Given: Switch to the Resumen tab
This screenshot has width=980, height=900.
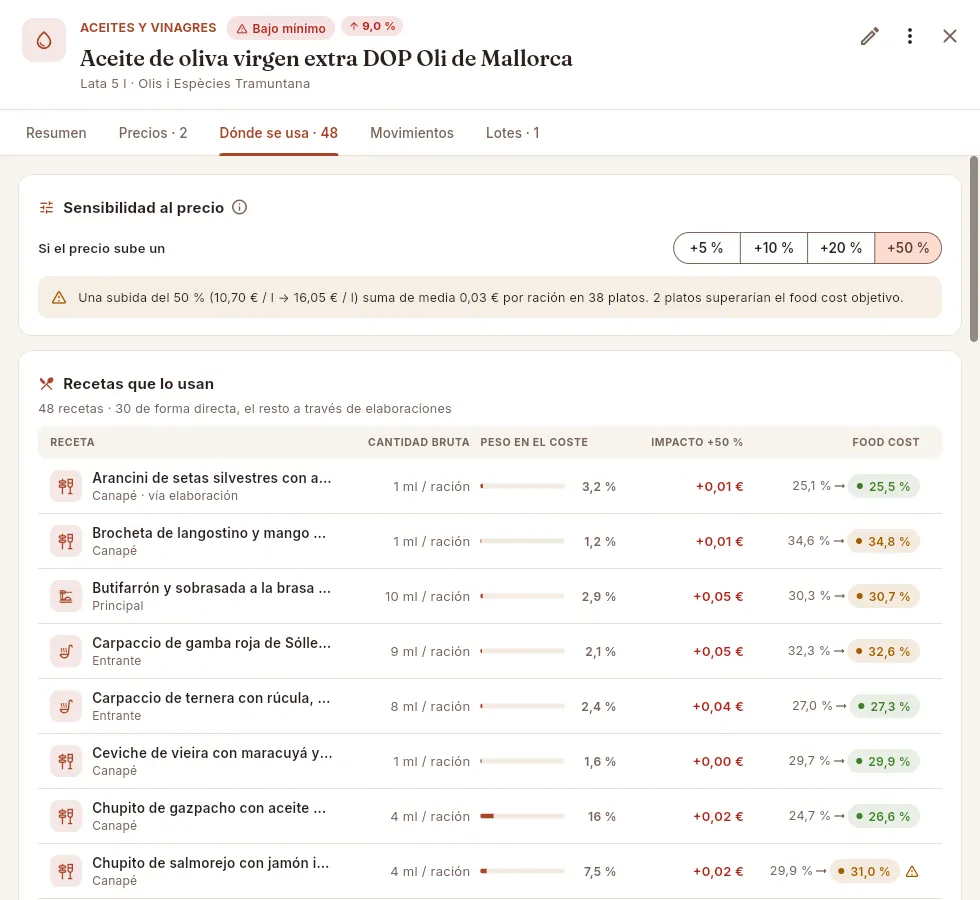Looking at the screenshot, I should 56,133.
